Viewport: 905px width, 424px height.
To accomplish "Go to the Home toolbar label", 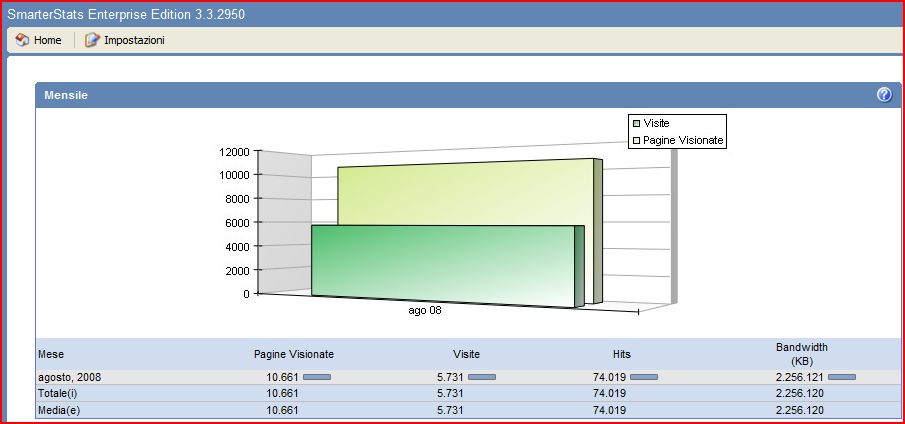I will (x=47, y=40).
